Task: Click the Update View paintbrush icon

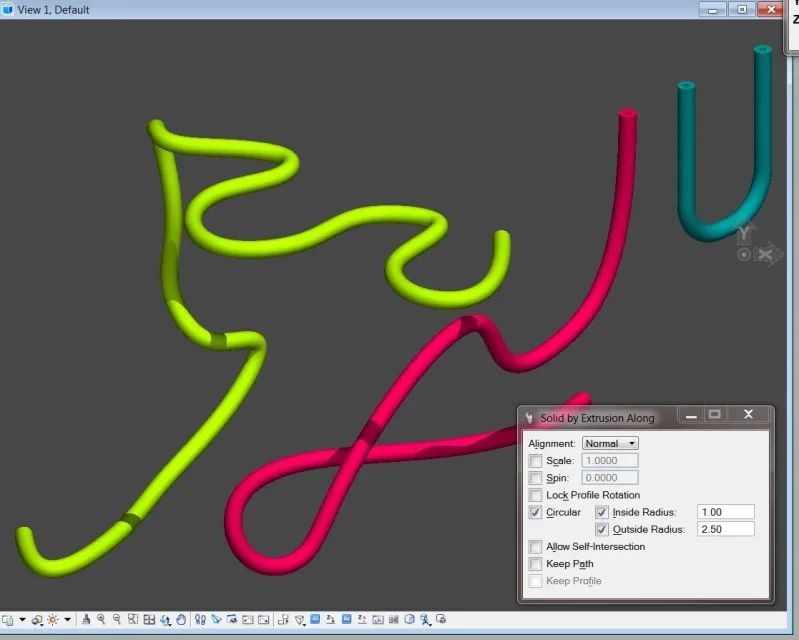Action: pyautogui.click(x=86, y=620)
